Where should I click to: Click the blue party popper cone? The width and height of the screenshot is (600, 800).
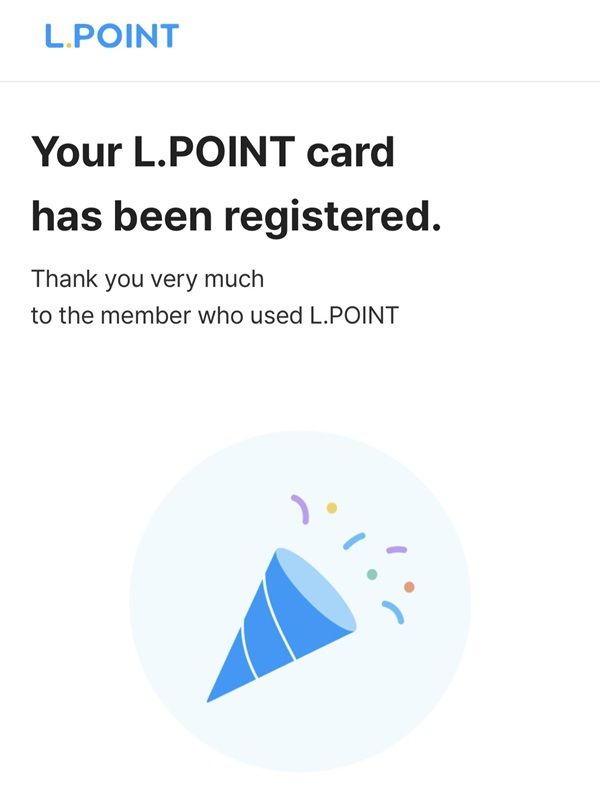270,630
